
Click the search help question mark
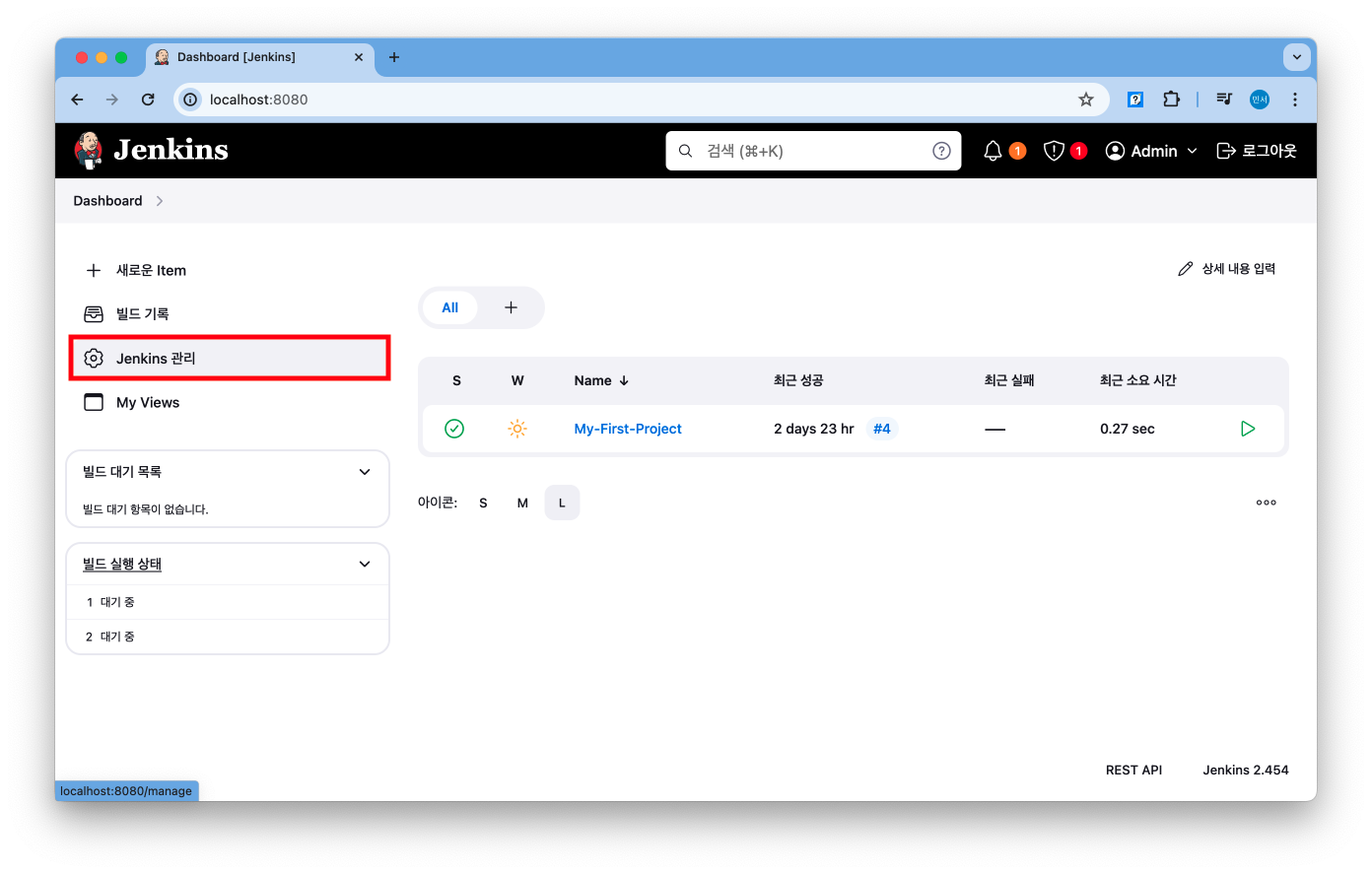[941, 151]
